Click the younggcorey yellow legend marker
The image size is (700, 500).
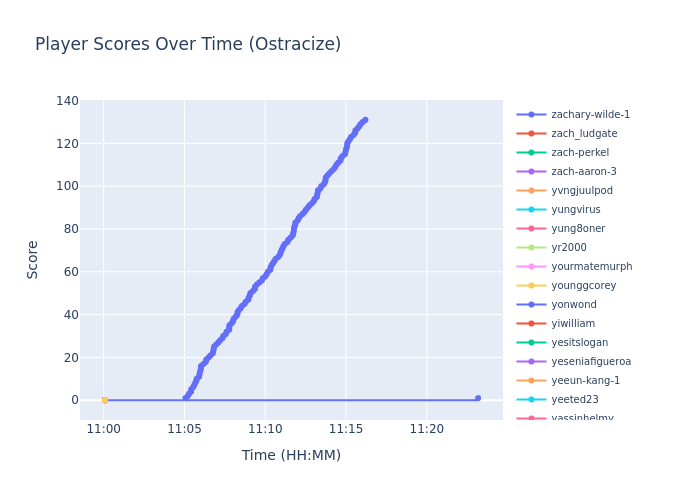pos(531,286)
